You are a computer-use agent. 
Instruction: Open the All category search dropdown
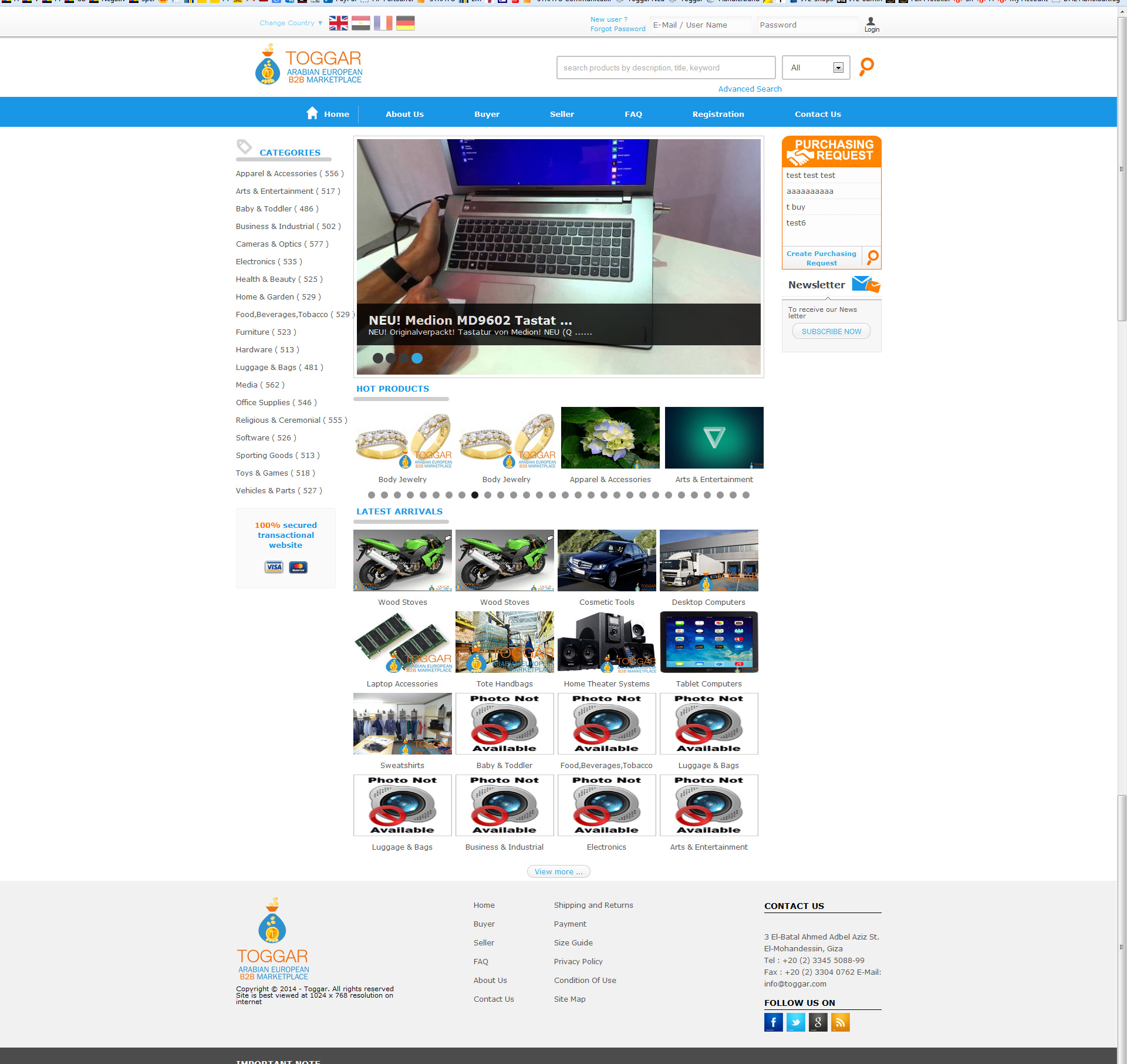click(816, 68)
